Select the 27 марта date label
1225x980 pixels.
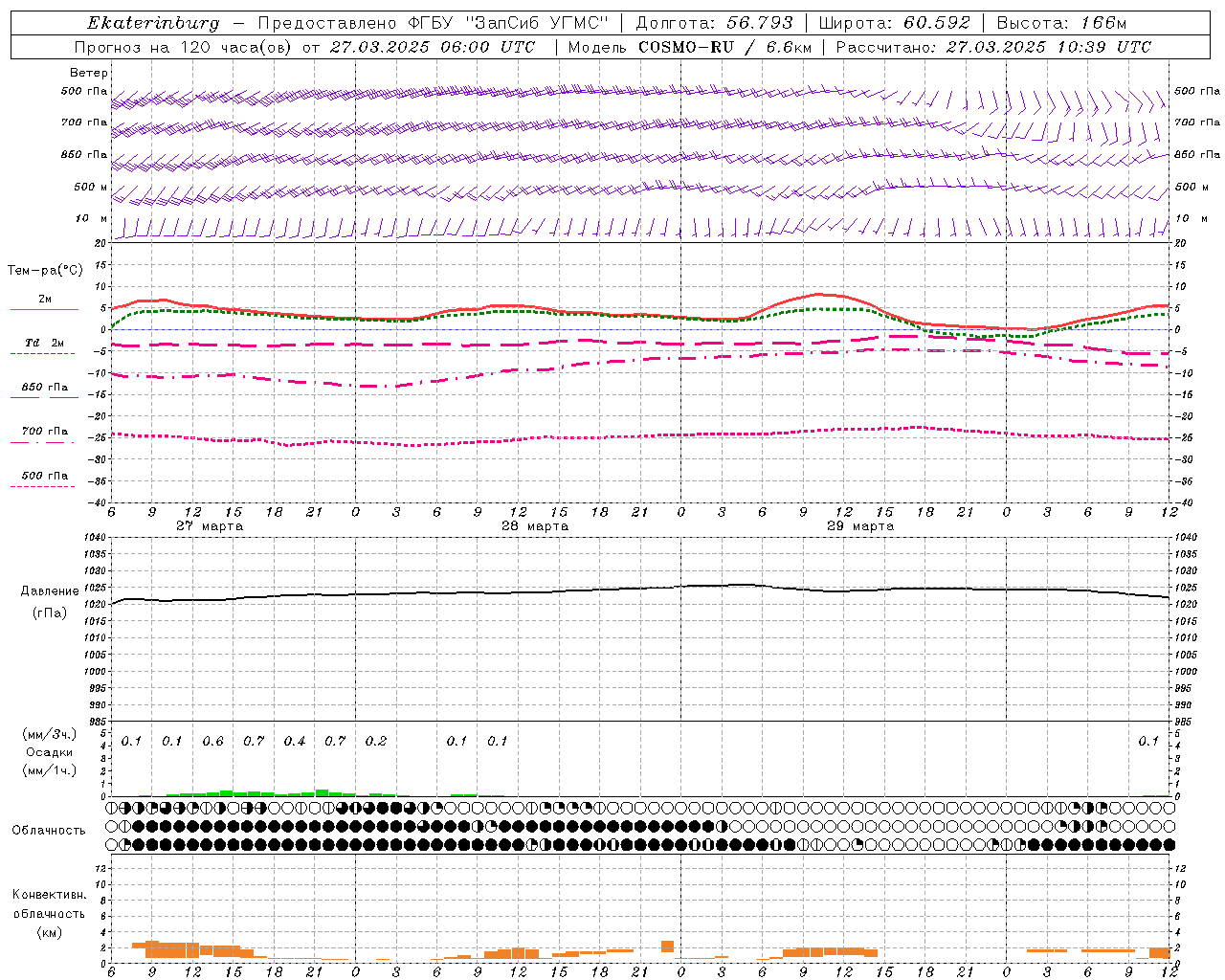[x=210, y=526]
